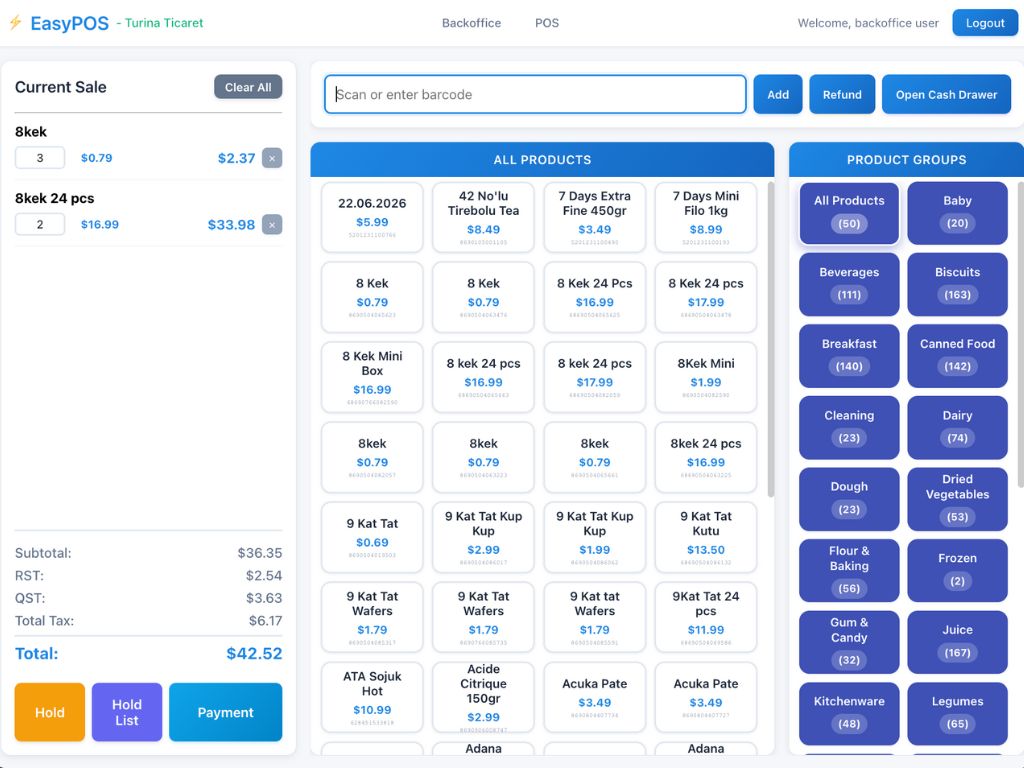This screenshot has width=1024, height=768.
Task: Focus the barcode scan input field
Action: [535, 95]
